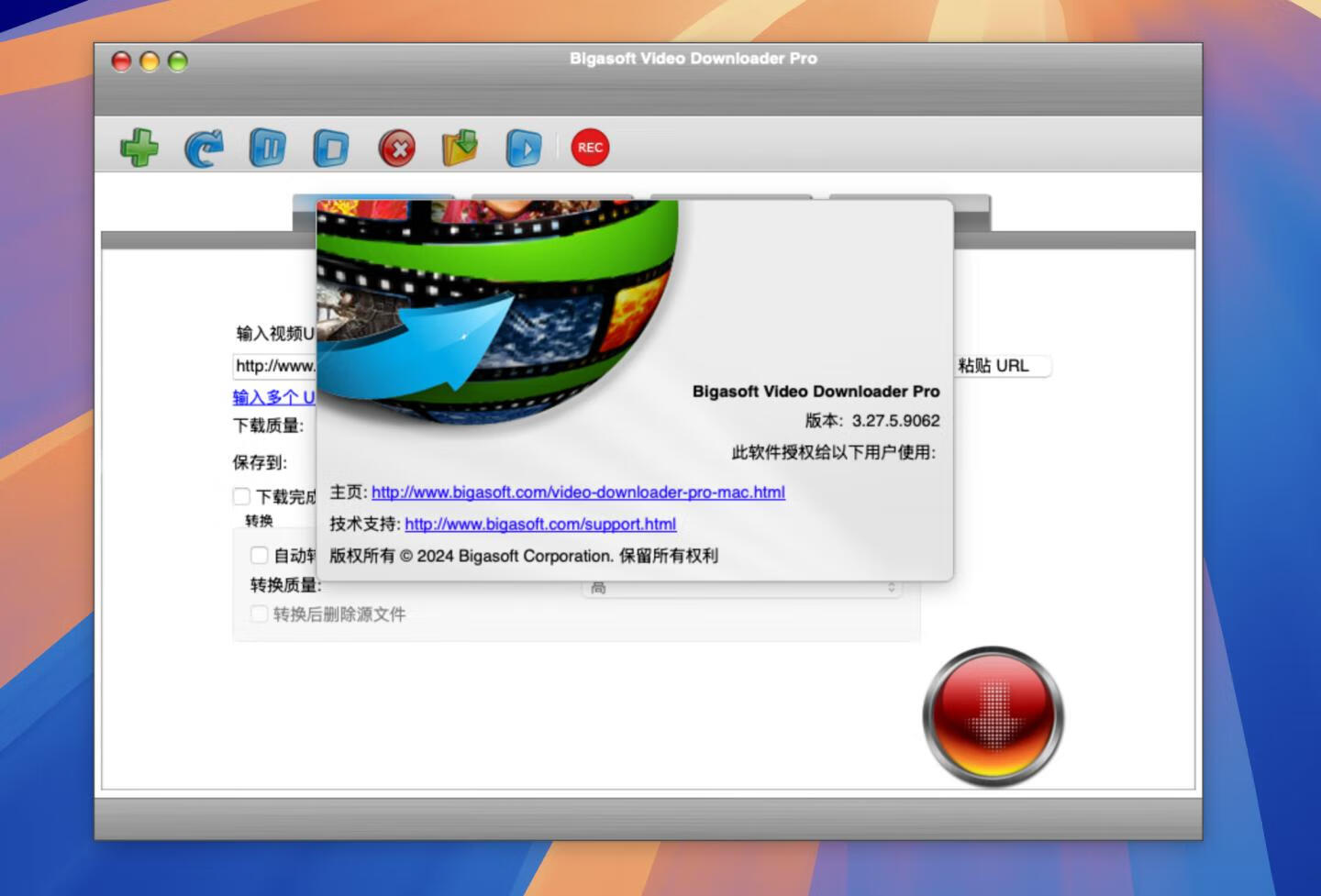This screenshot has height=896, width=1321.
Task: Open the save folder icon
Action: pos(461,148)
